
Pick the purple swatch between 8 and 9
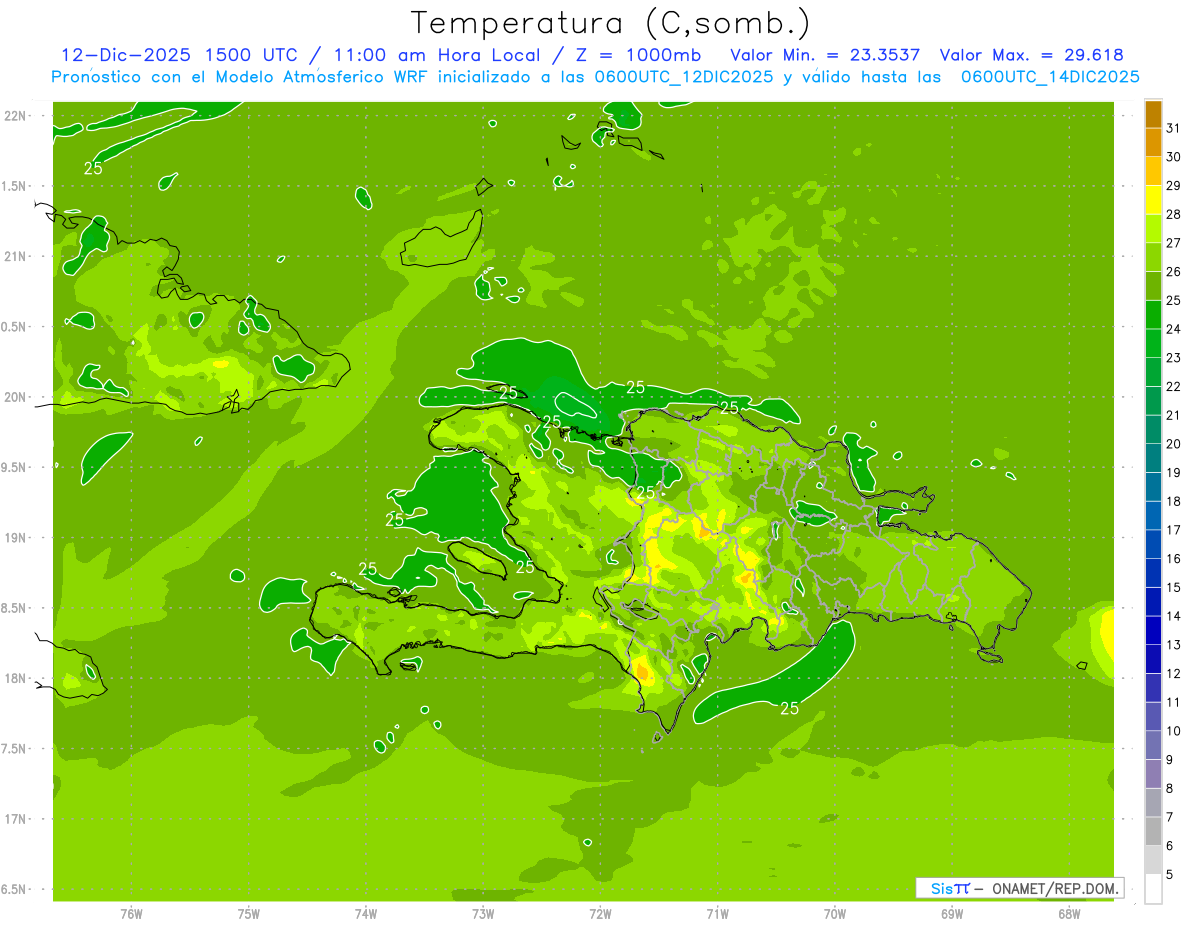click(x=1153, y=774)
